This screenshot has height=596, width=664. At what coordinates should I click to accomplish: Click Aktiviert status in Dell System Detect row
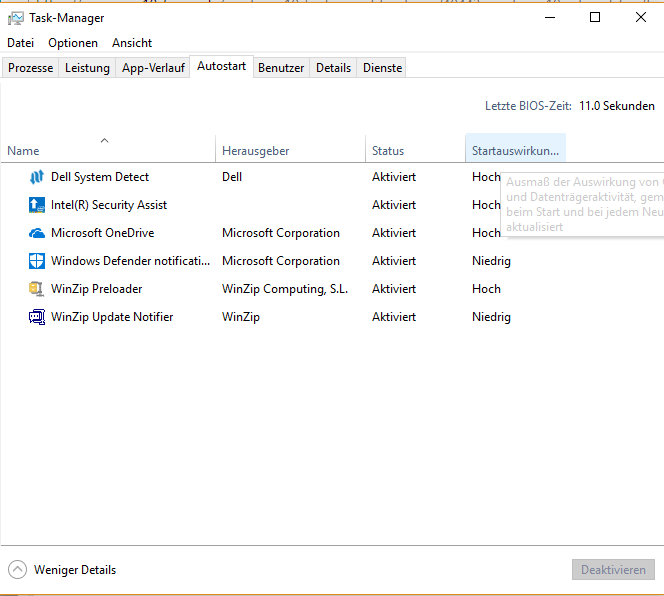pyautogui.click(x=394, y=177)
